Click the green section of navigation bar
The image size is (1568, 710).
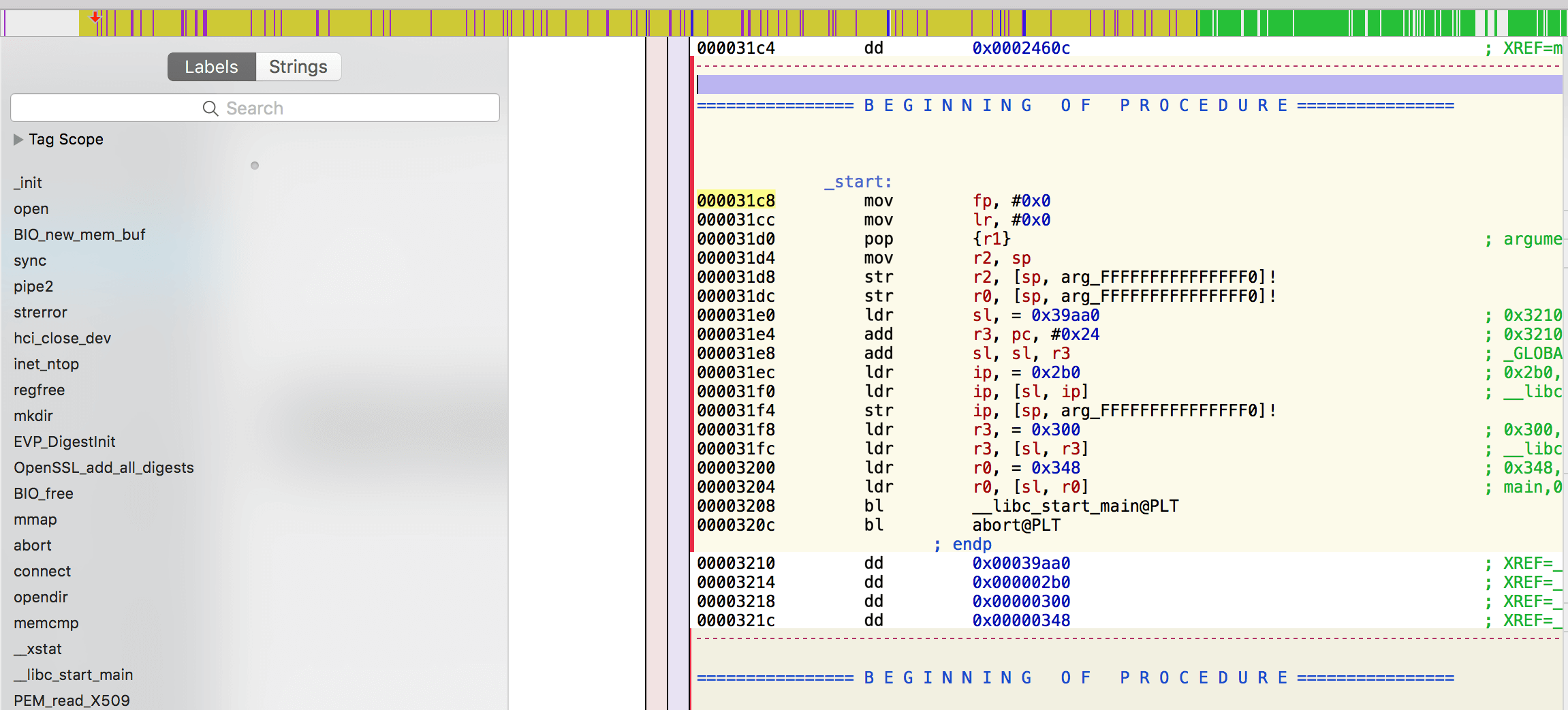tap(1383, 23)
